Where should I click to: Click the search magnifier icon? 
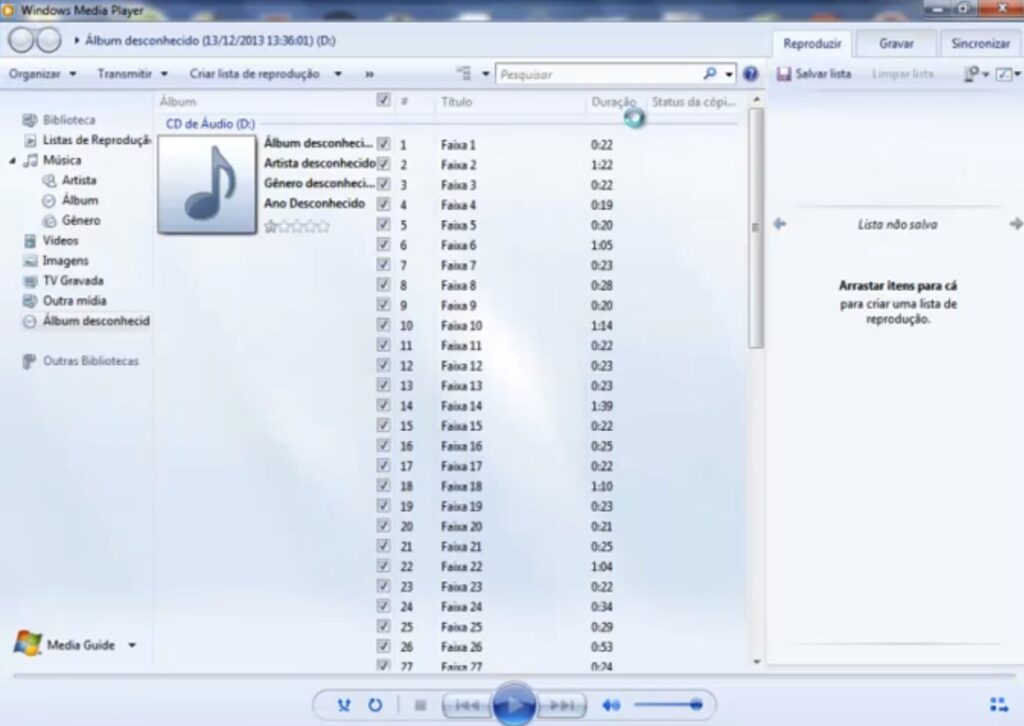click(710, 74)
